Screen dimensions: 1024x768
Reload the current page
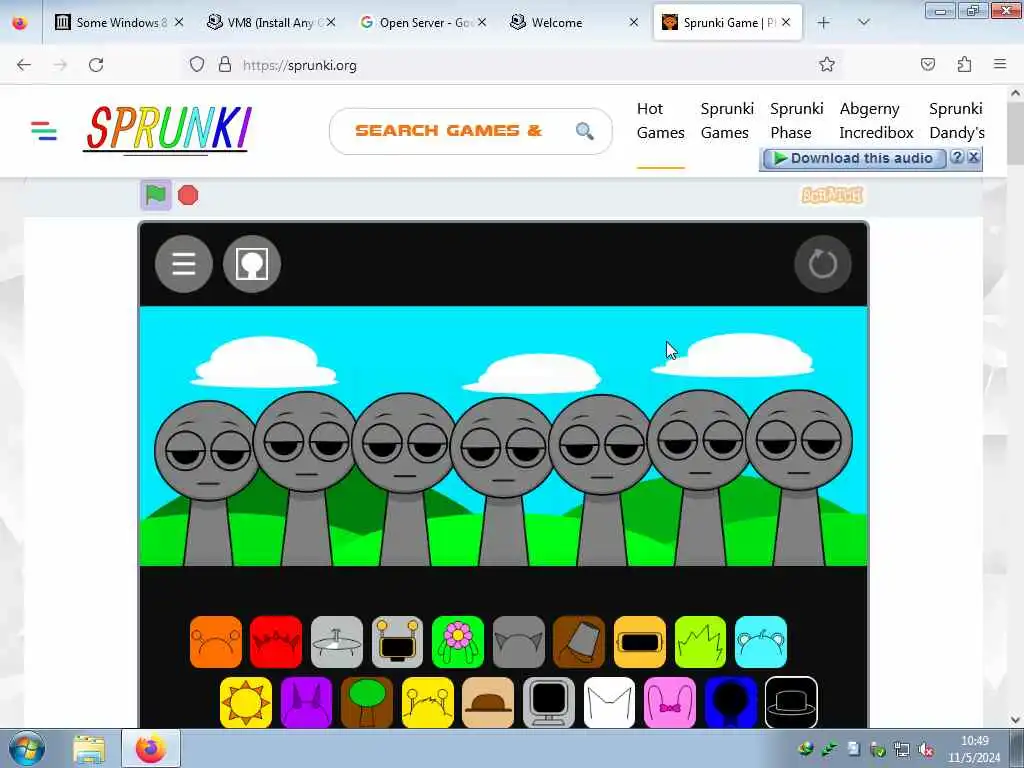point(96,65)
